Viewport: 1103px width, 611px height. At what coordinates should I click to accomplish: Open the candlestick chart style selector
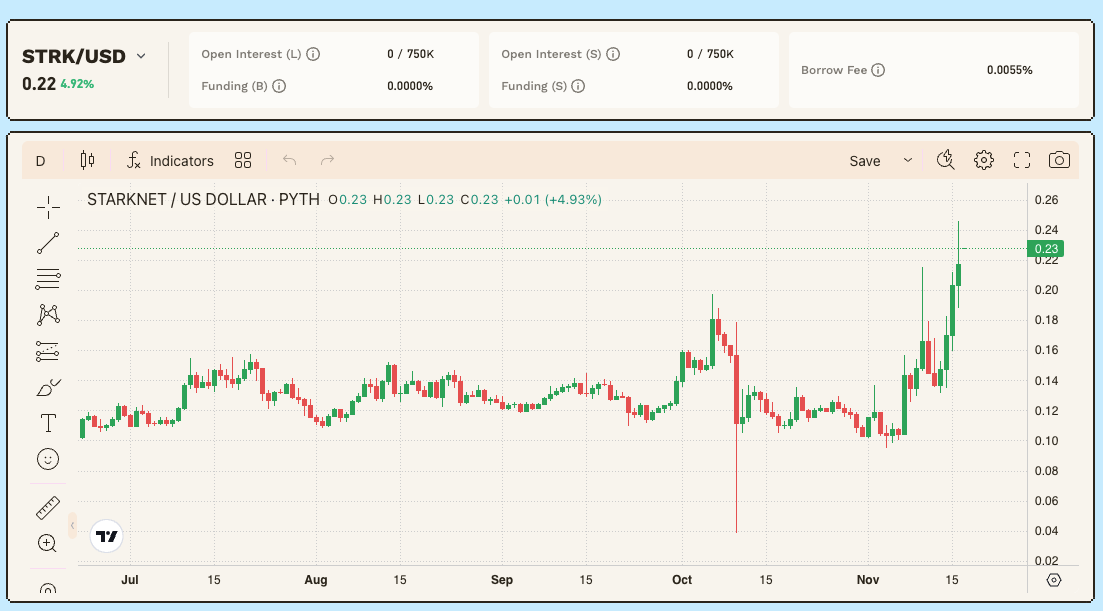(x=87, y=160)
